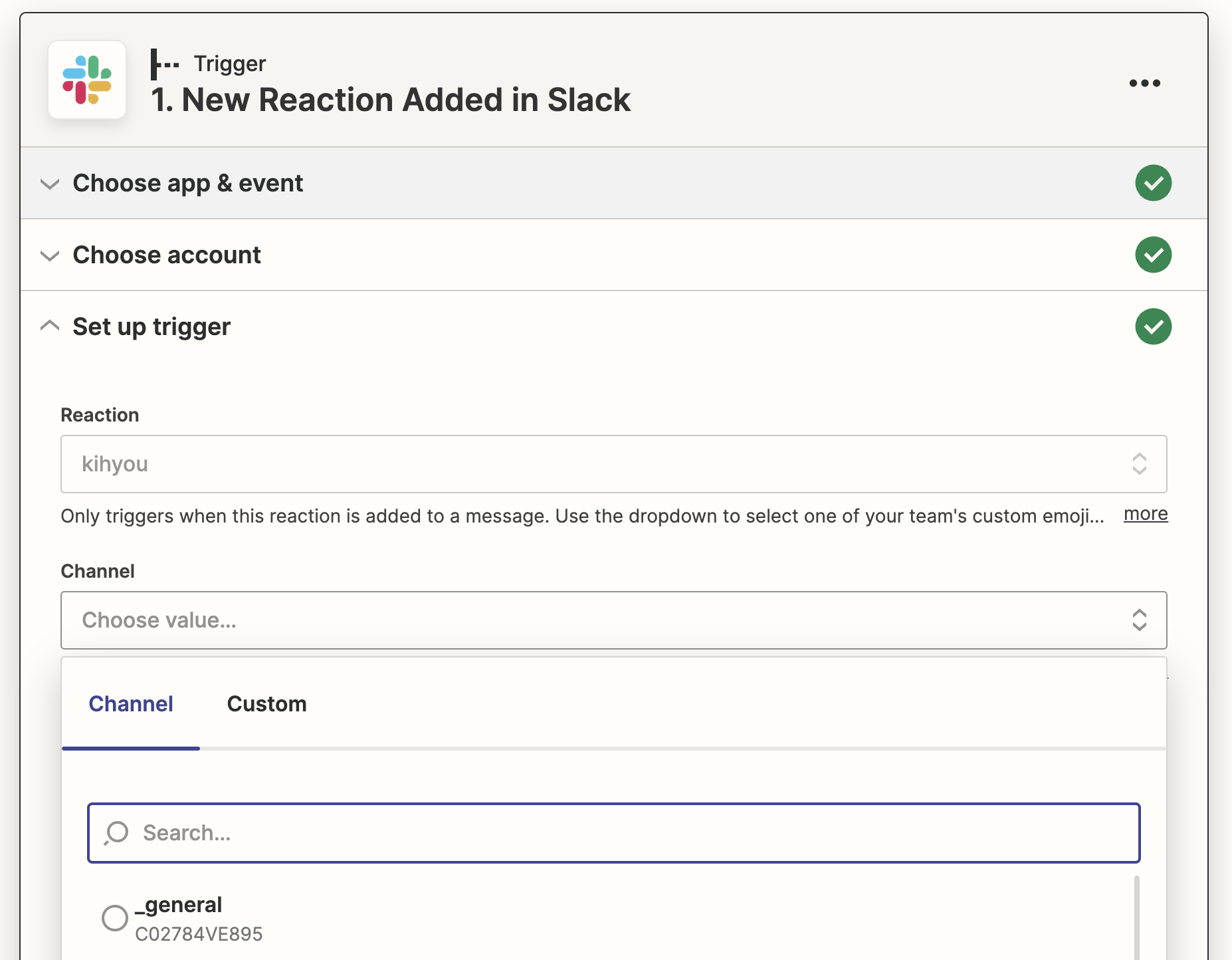Click the Reaction field up-down arrows
Viewport: 1232px width, 960px height.
pos(1139,464)
